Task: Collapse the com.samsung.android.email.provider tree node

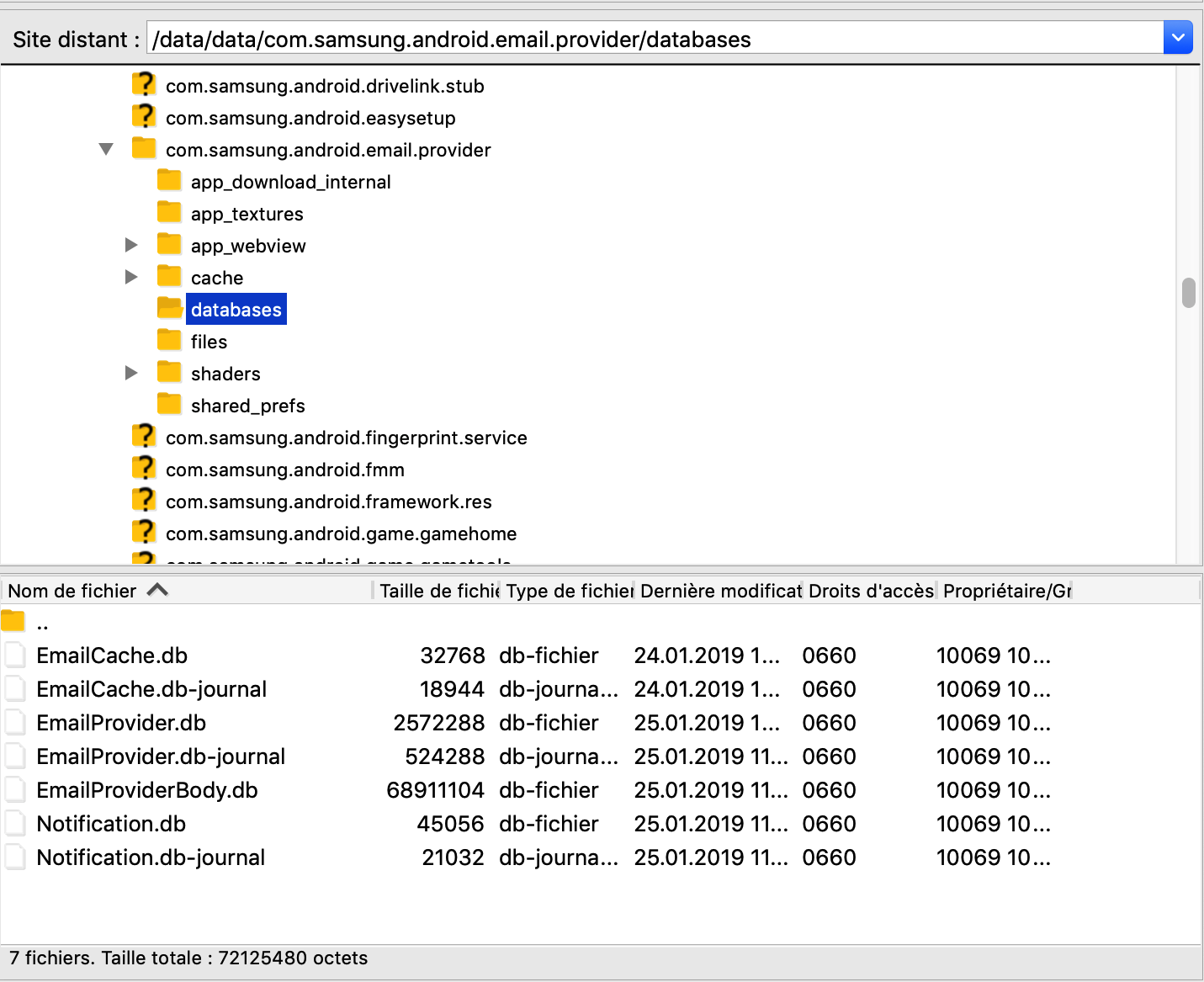Action: [x=106, y=149]
